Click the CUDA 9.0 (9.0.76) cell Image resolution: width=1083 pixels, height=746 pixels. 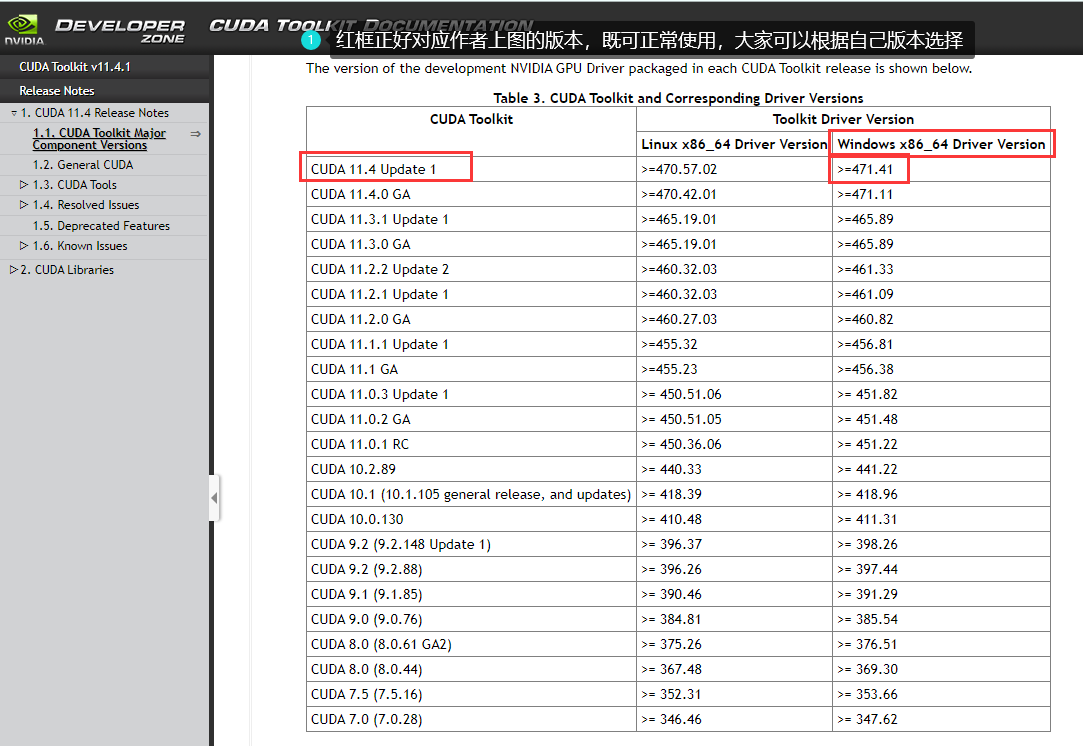pyautogui.click(x=471, y=619)
